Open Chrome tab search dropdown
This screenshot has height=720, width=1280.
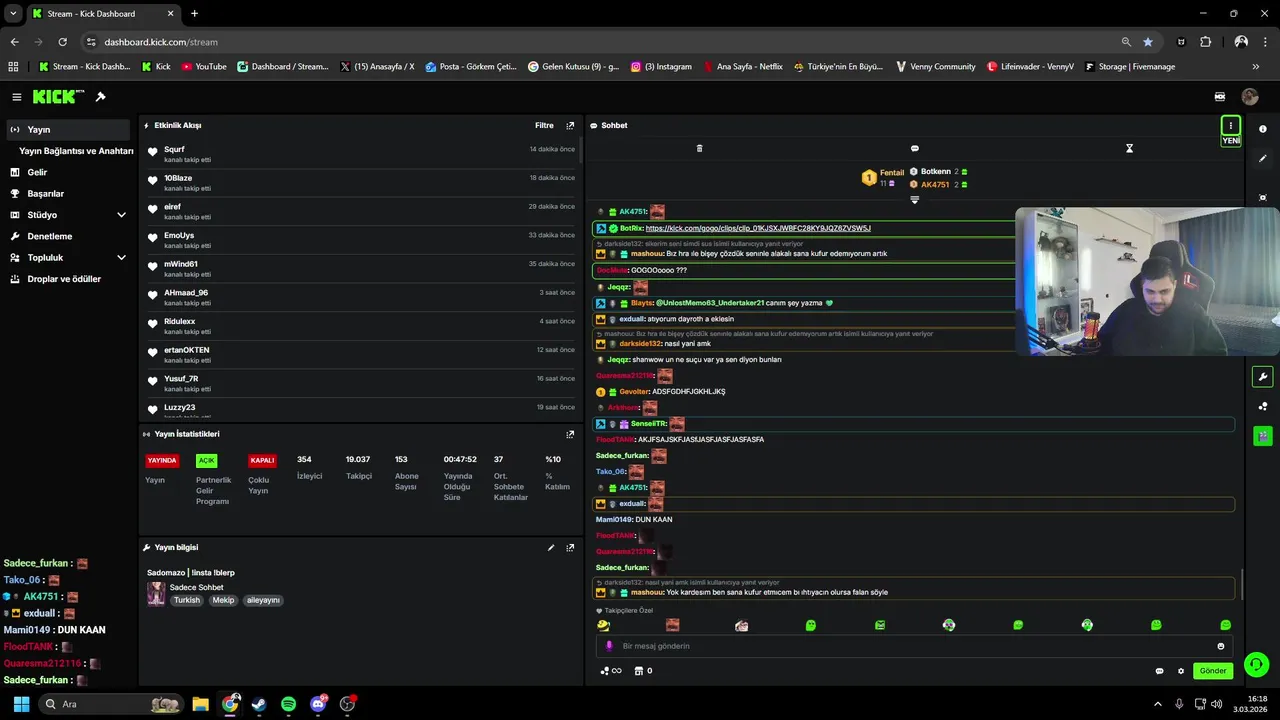pyautogui.click(x=14, y=14)
